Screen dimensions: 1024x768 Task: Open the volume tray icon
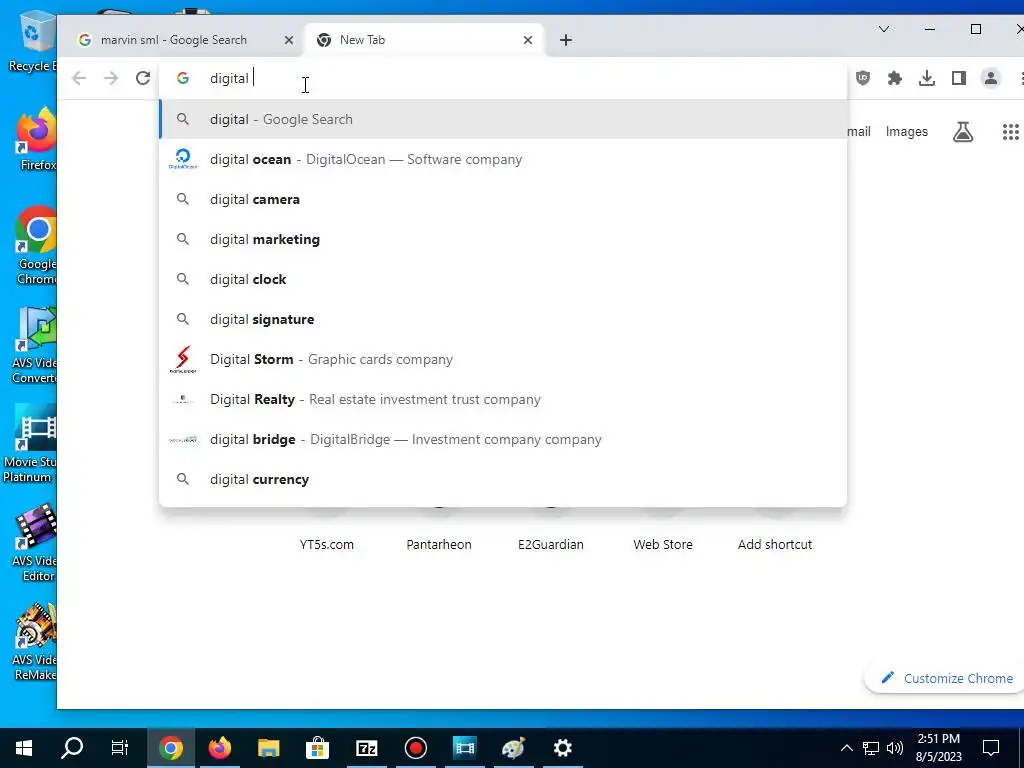coord(895,748)
